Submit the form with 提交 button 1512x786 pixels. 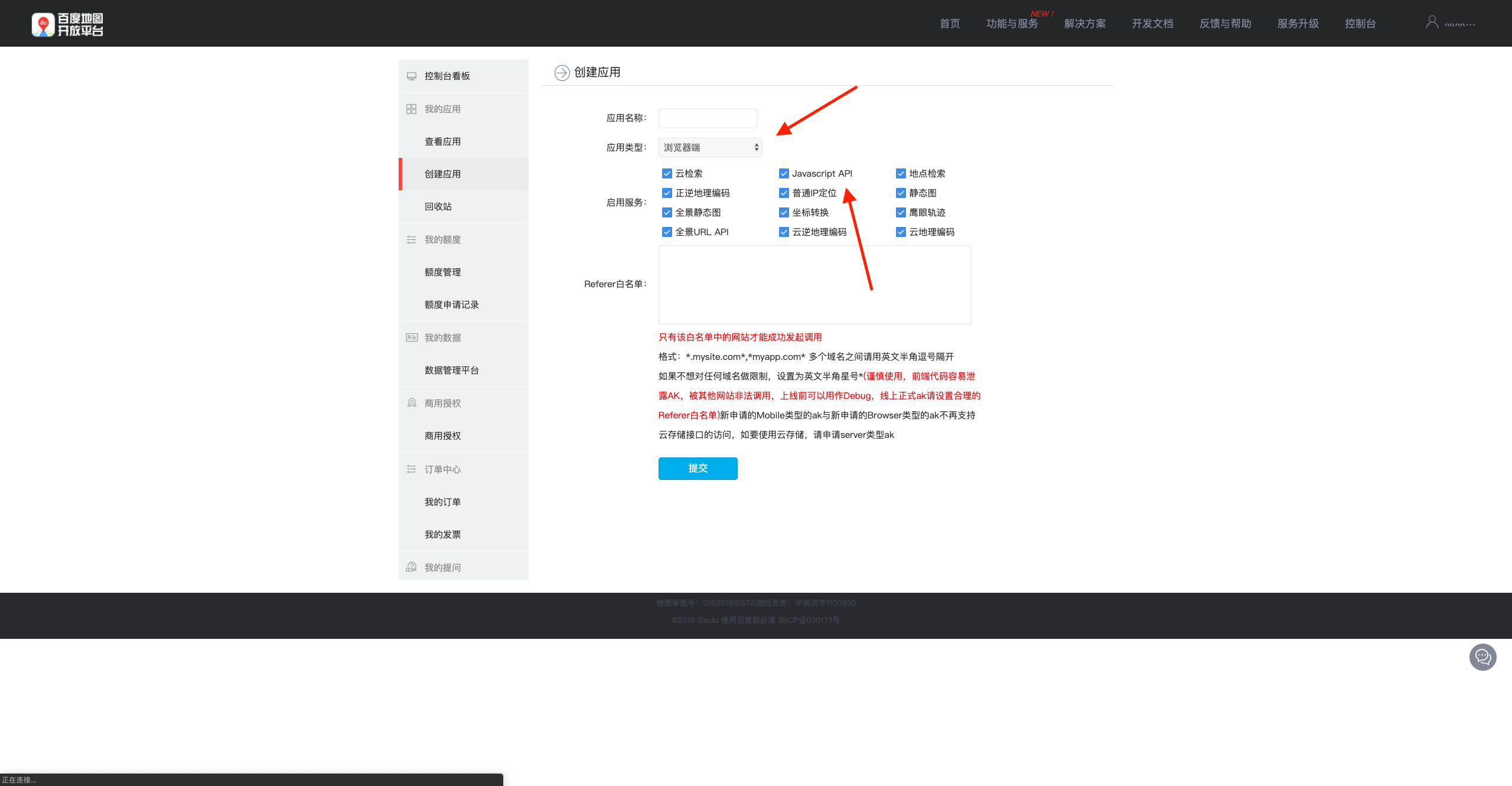tap(698, 469)
